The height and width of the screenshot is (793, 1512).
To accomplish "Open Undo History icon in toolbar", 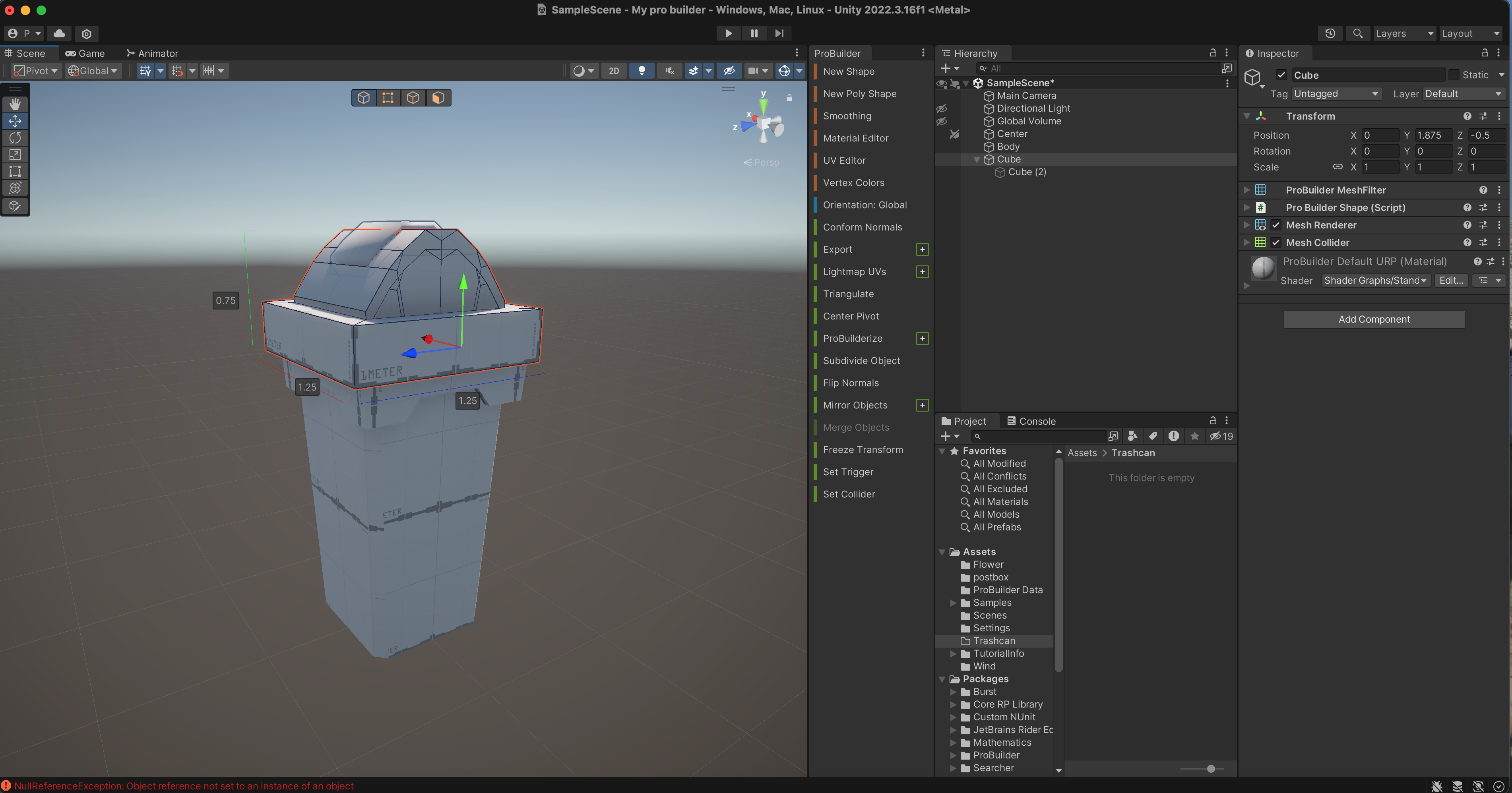I will click(1330, 33).
